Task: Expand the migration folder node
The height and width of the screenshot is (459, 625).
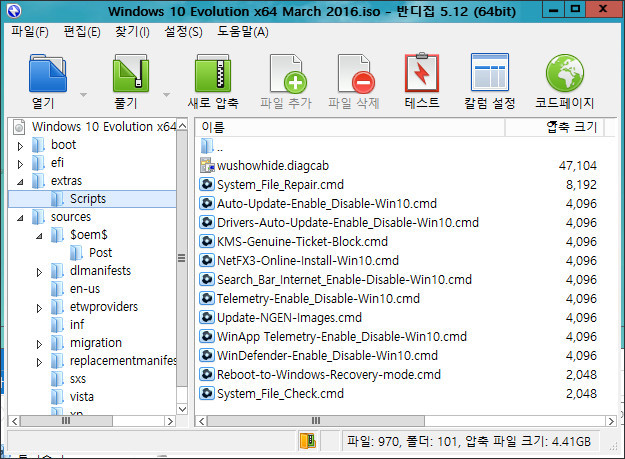Action: 39,344
